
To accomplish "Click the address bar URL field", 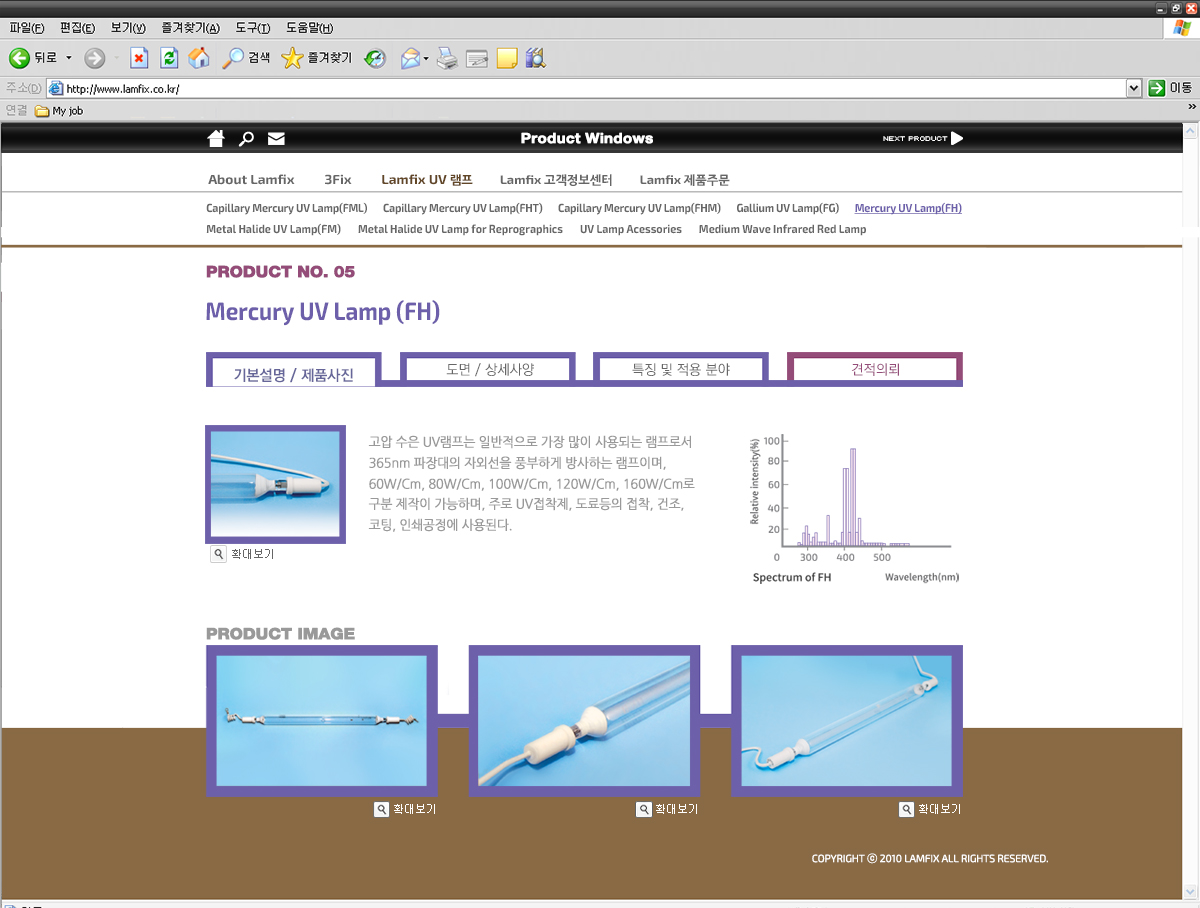I will tap(590, 88).
